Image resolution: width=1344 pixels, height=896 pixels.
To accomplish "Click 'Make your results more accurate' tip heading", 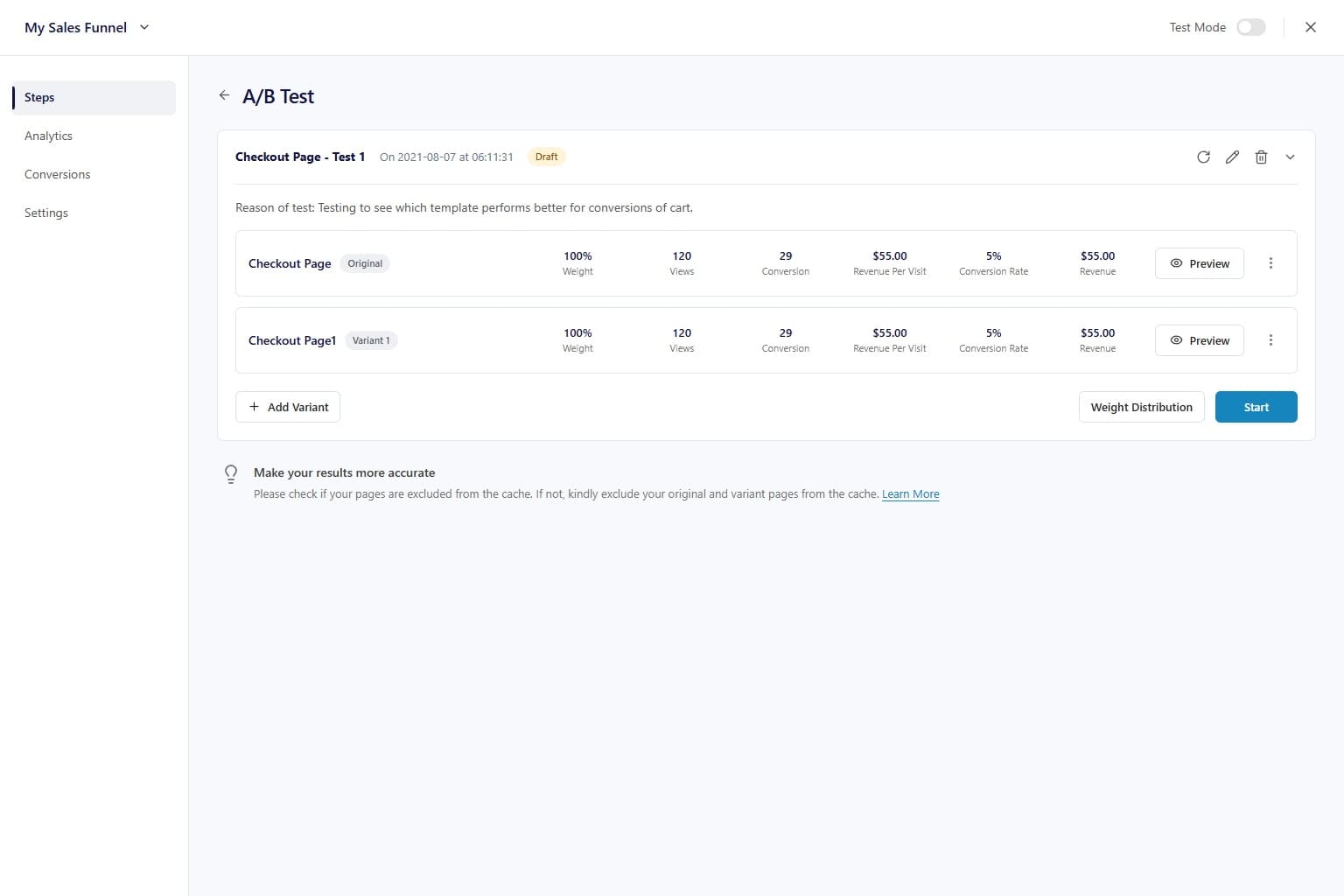I will coord(344,472).
